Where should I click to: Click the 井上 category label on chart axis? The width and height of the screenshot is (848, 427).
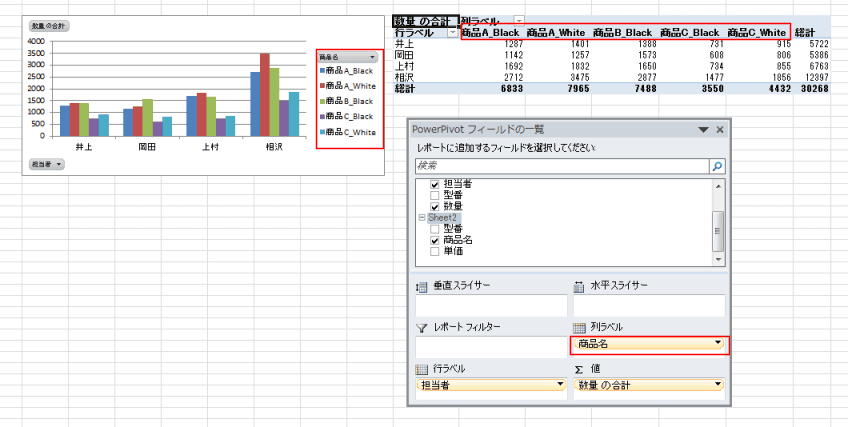84,147
